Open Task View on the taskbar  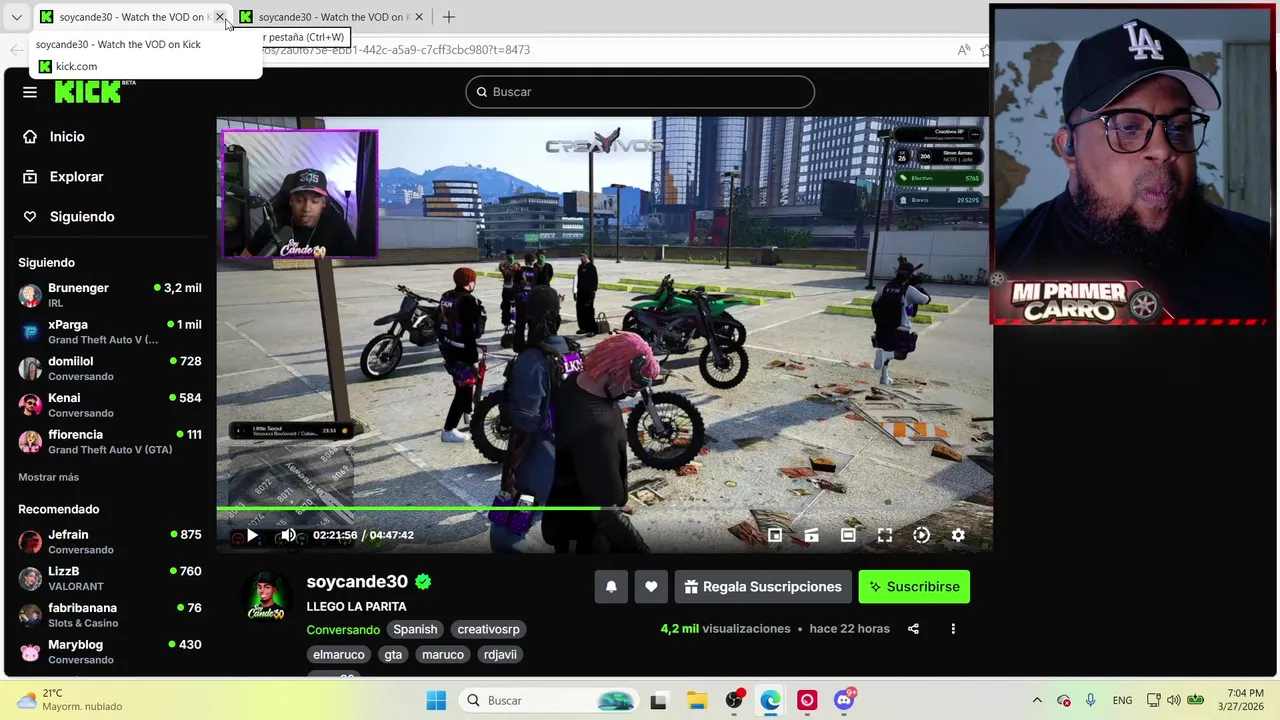coord(658,701)
